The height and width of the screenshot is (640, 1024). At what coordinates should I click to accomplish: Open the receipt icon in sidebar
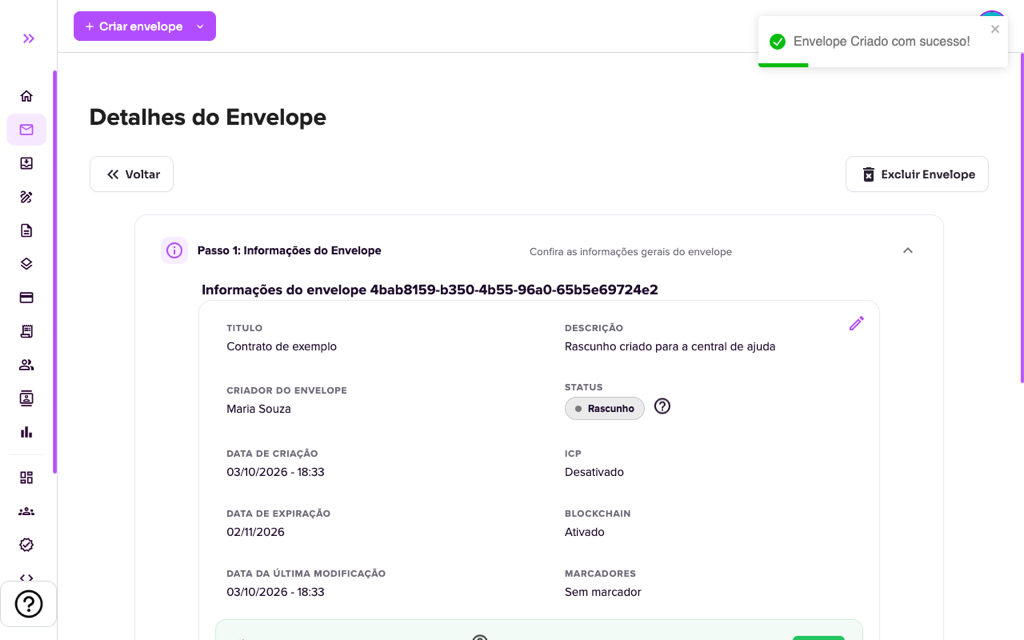(x=26, y=331)
